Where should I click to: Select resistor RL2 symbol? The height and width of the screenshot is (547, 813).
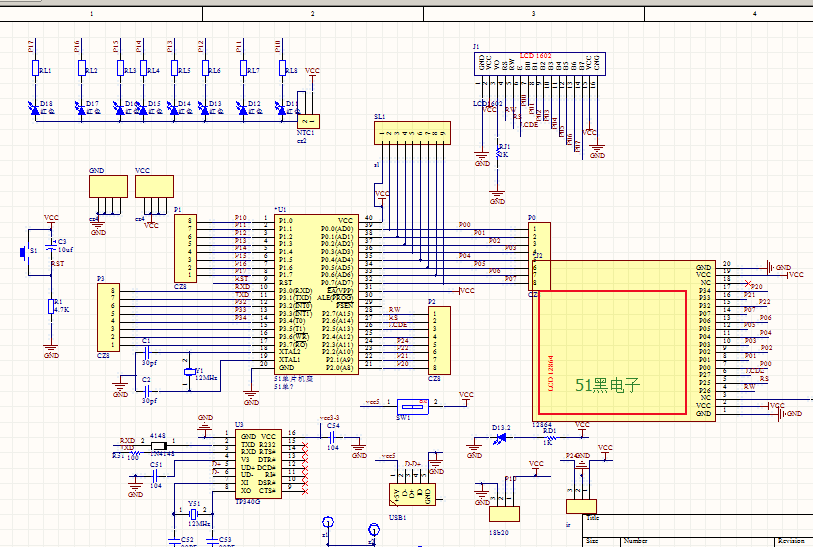(82, 68)
